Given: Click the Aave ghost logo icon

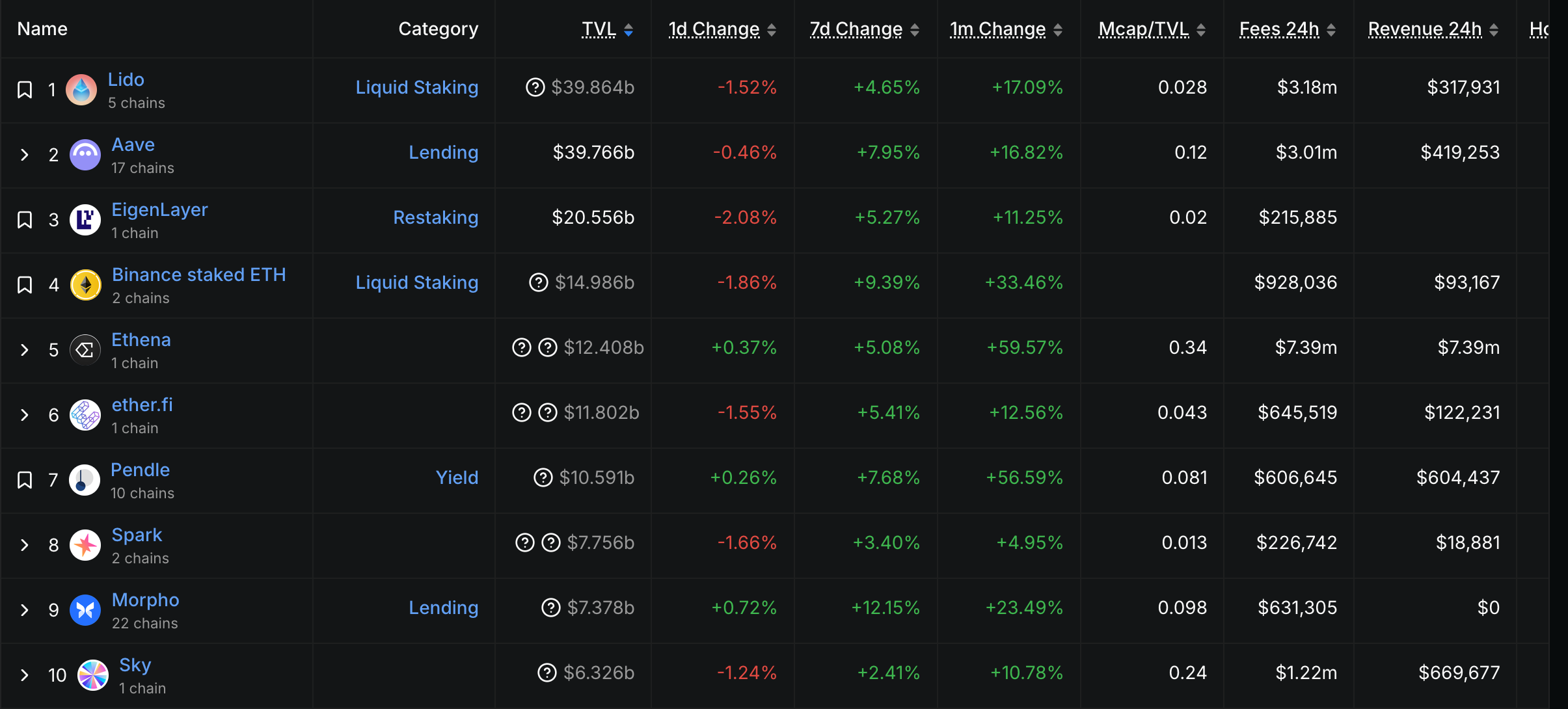Looking at the screenshot, I should (85, 155).
